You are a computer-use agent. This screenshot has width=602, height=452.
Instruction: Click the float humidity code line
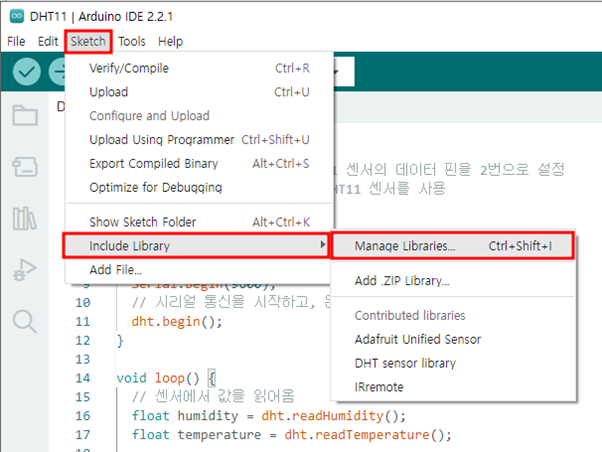268,416
